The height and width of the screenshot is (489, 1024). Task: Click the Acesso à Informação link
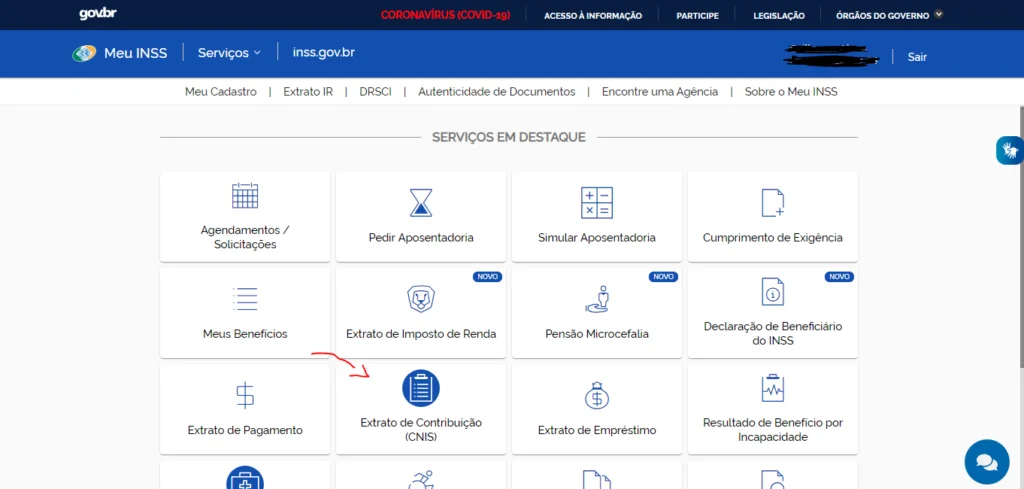tap(593, 16)
